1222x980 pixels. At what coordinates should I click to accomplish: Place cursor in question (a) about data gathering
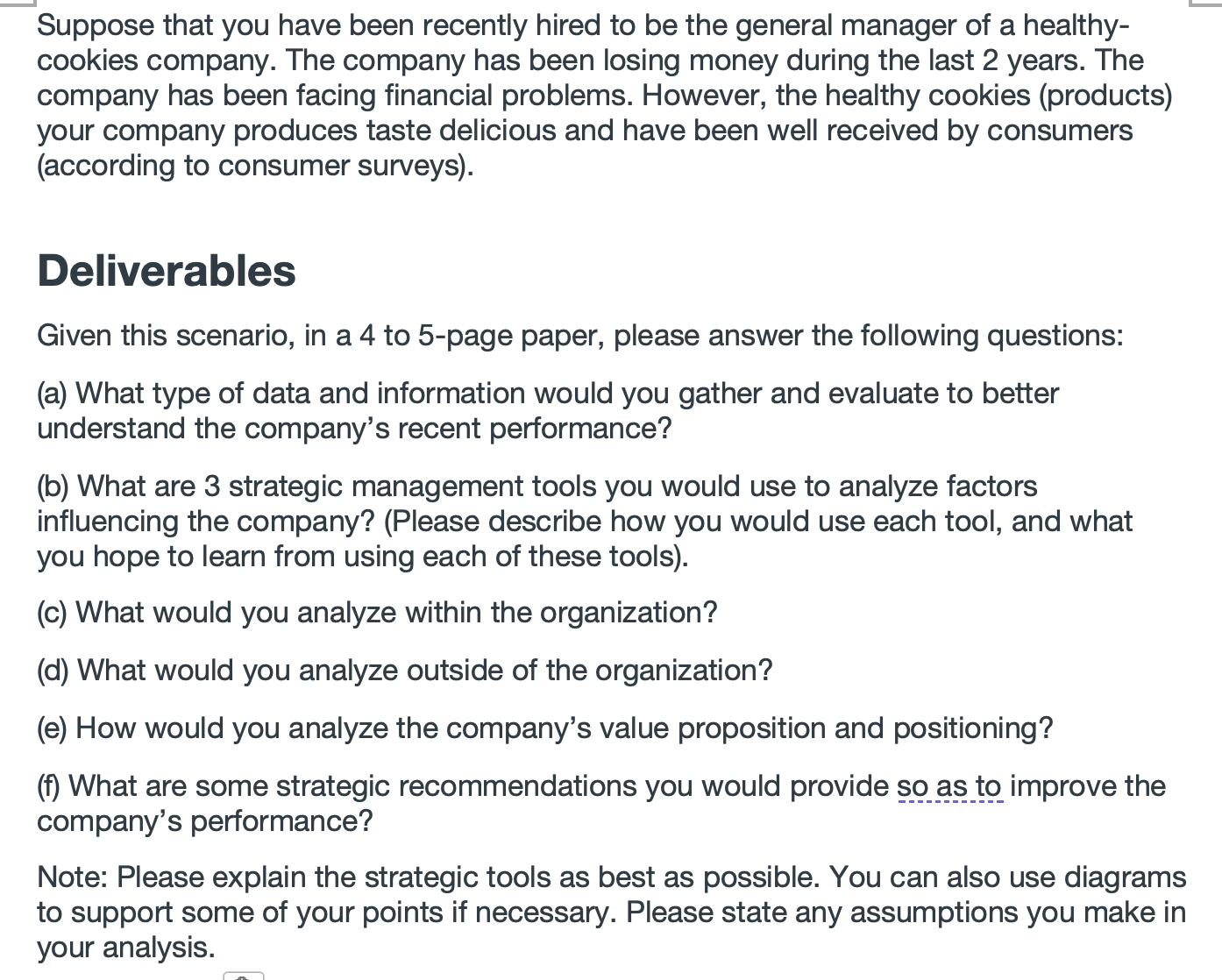pos(548,411)
